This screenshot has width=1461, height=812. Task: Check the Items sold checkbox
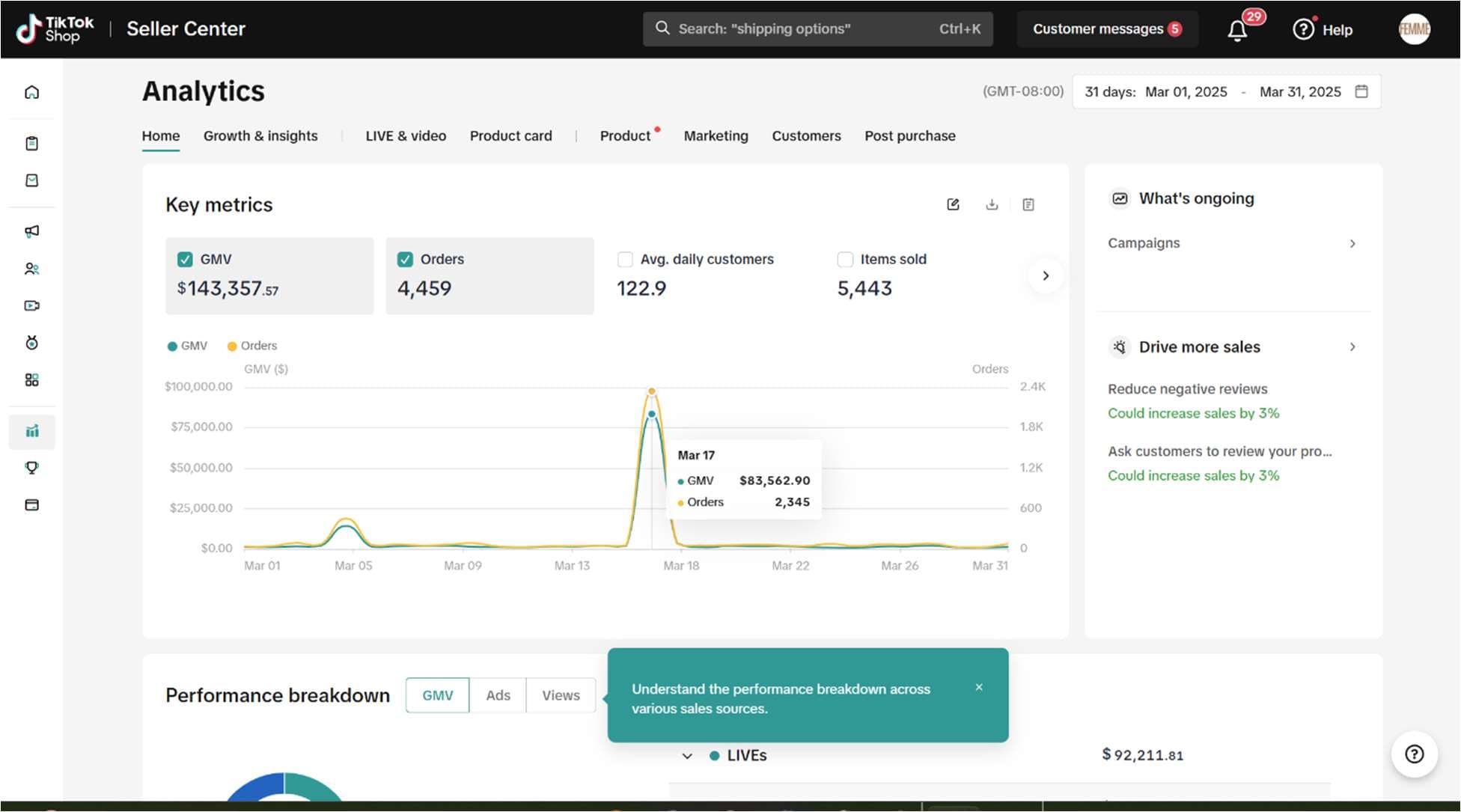point(845,259)
